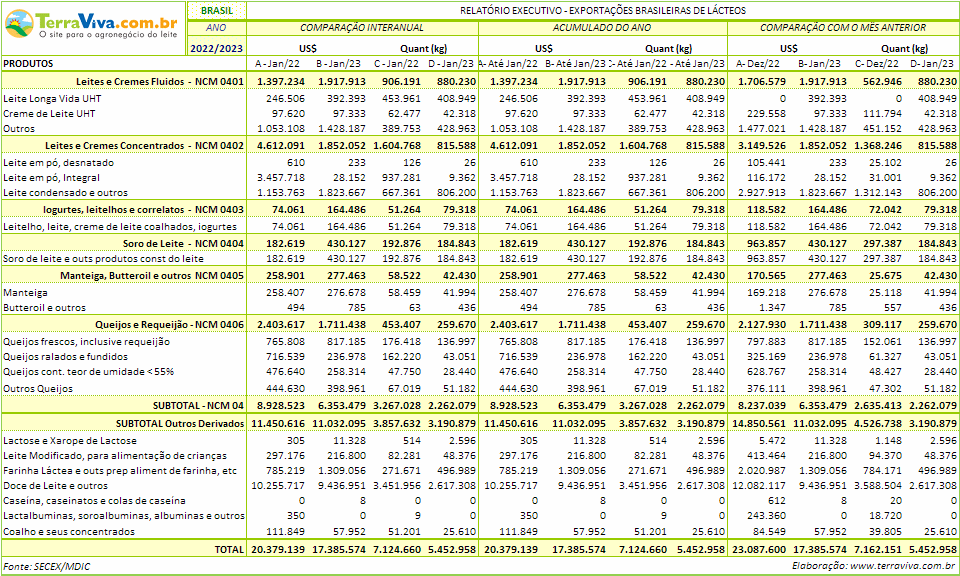This screenshot has height=576, width=960.
Task: Click COMPARAÇÃO COM O MÊS ANTERIOR header
Action: point(843,28)
